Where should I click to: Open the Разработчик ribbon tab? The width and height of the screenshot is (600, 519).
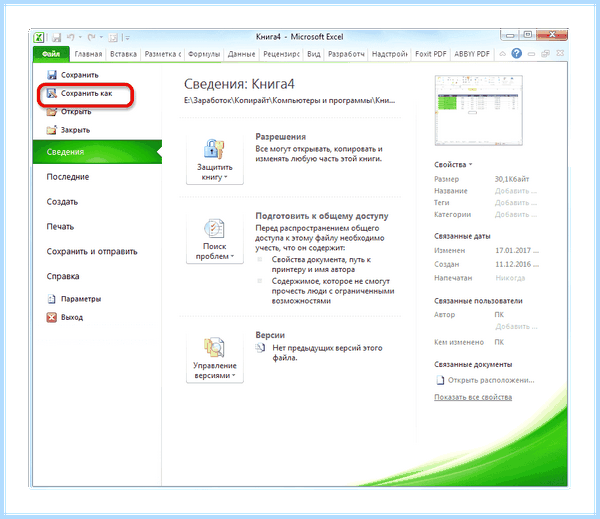point(346,54)
